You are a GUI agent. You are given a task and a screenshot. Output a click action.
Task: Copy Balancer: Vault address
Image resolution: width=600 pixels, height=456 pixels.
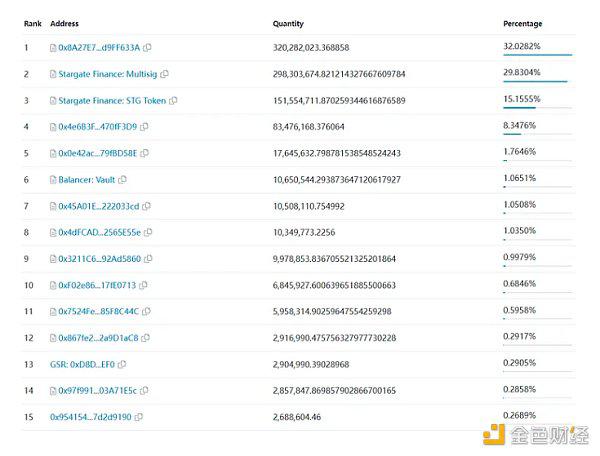click(x=122, y=179)
